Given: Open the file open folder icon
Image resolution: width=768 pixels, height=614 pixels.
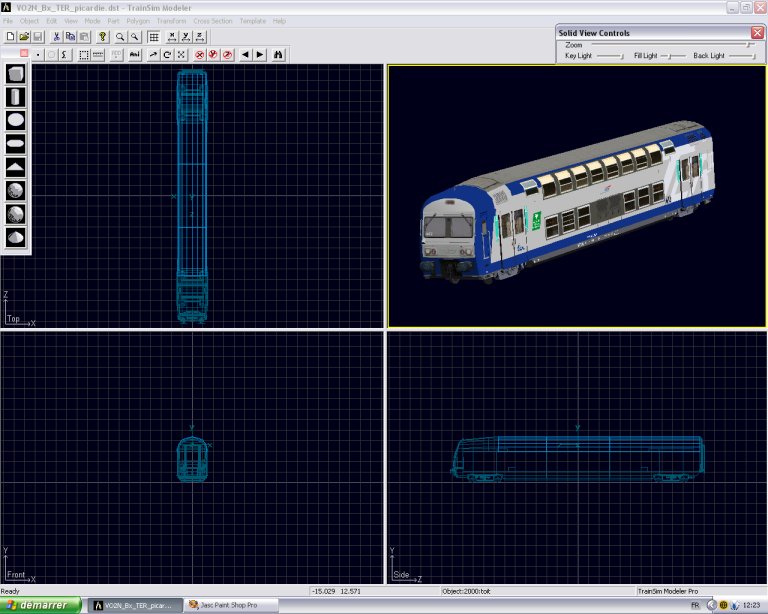Looking at the screenshot, I should click(24, 37).
